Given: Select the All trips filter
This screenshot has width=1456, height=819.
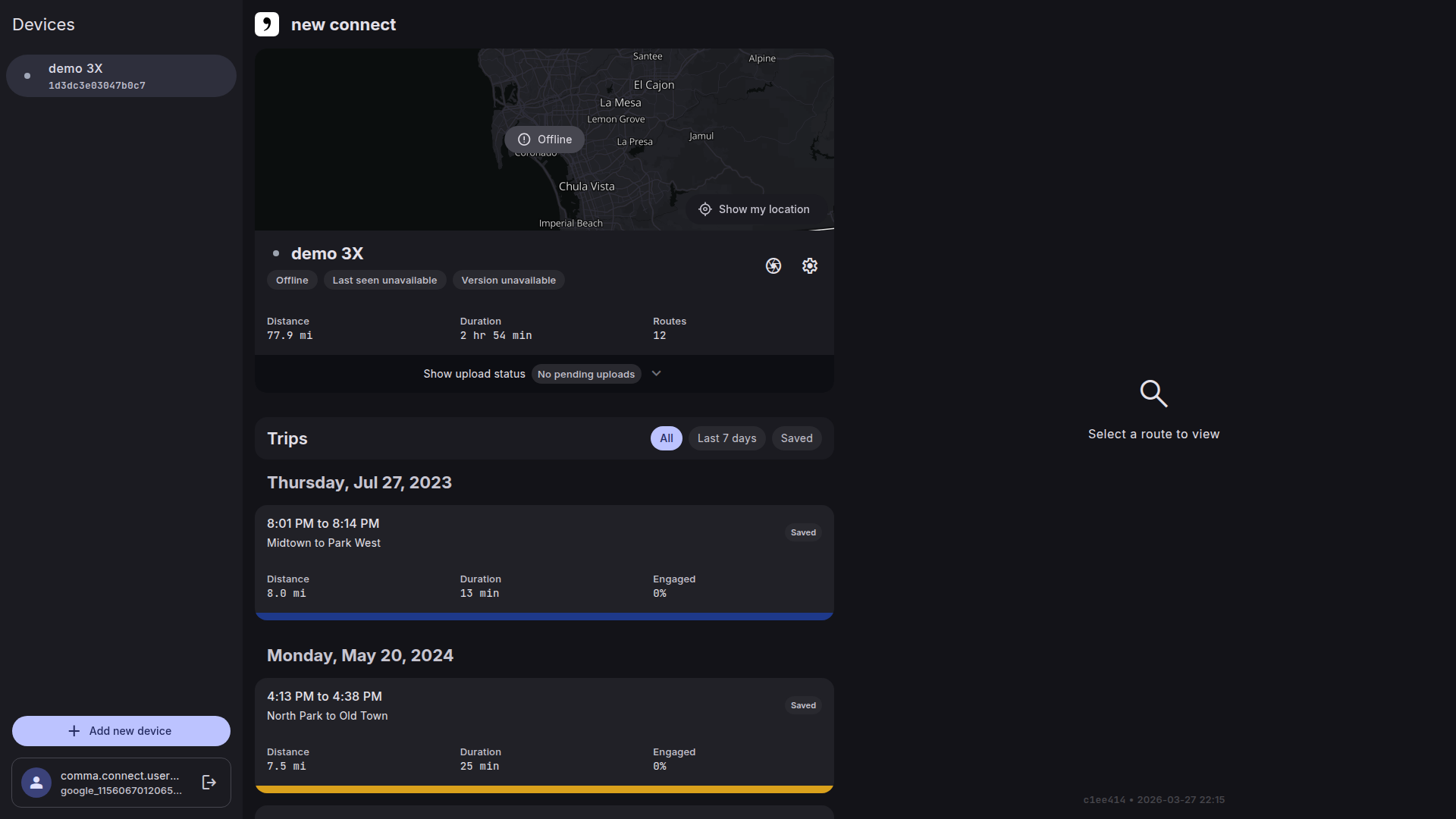Looking at the screenshot, I should click(666, 438).
